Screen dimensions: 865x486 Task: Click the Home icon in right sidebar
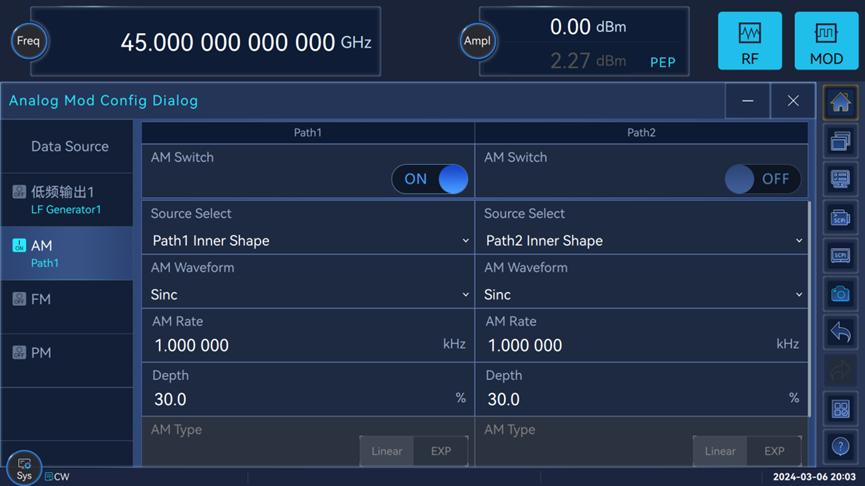840,102
